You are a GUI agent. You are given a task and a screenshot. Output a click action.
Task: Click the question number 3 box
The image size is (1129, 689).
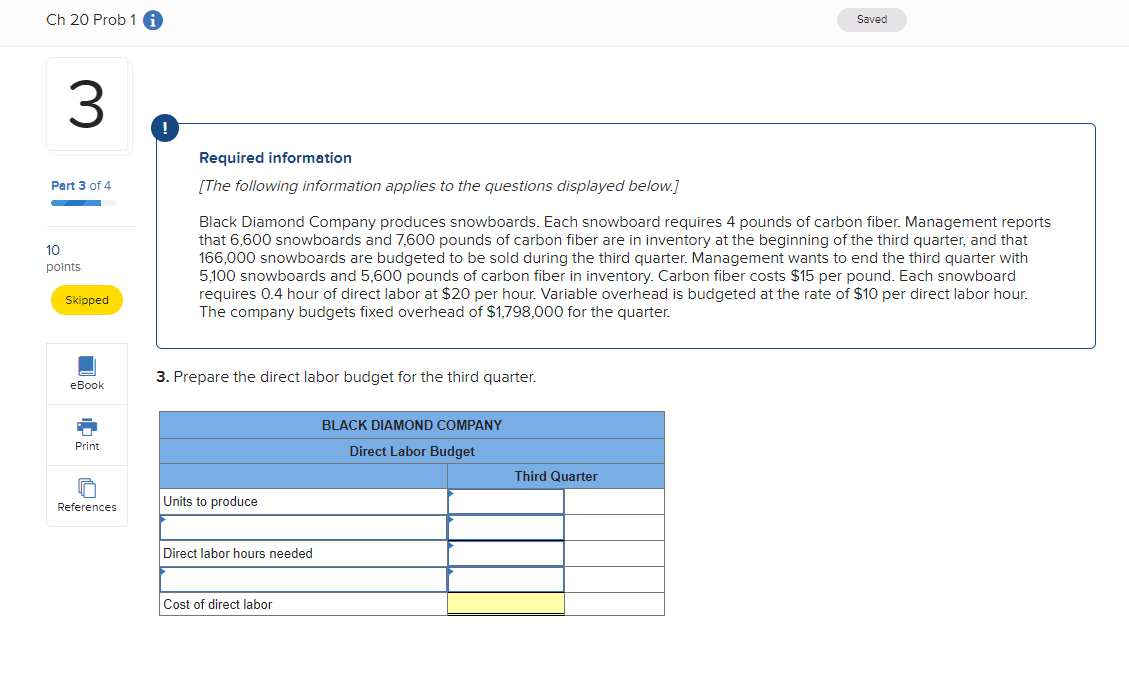tap(87, 105)
